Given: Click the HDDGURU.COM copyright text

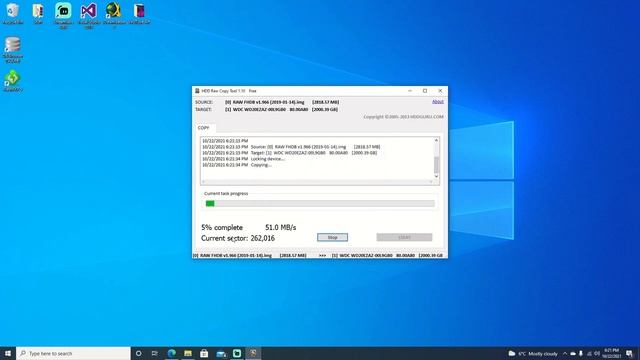Looking at the screenshot, I should (403, 117).
